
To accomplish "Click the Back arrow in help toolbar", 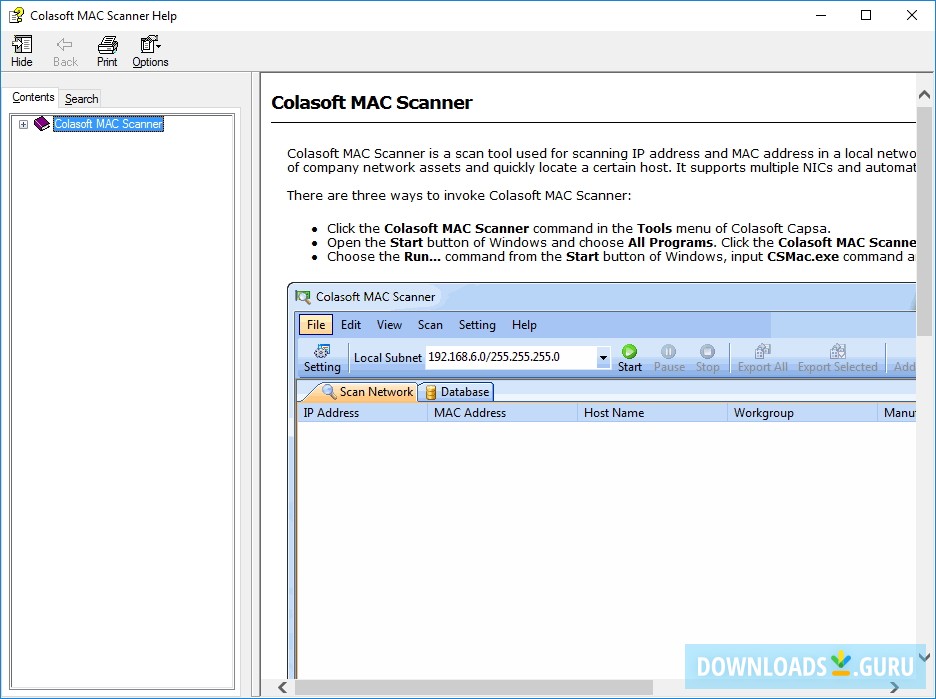I will pyautogui.click(x=65, y=51).
